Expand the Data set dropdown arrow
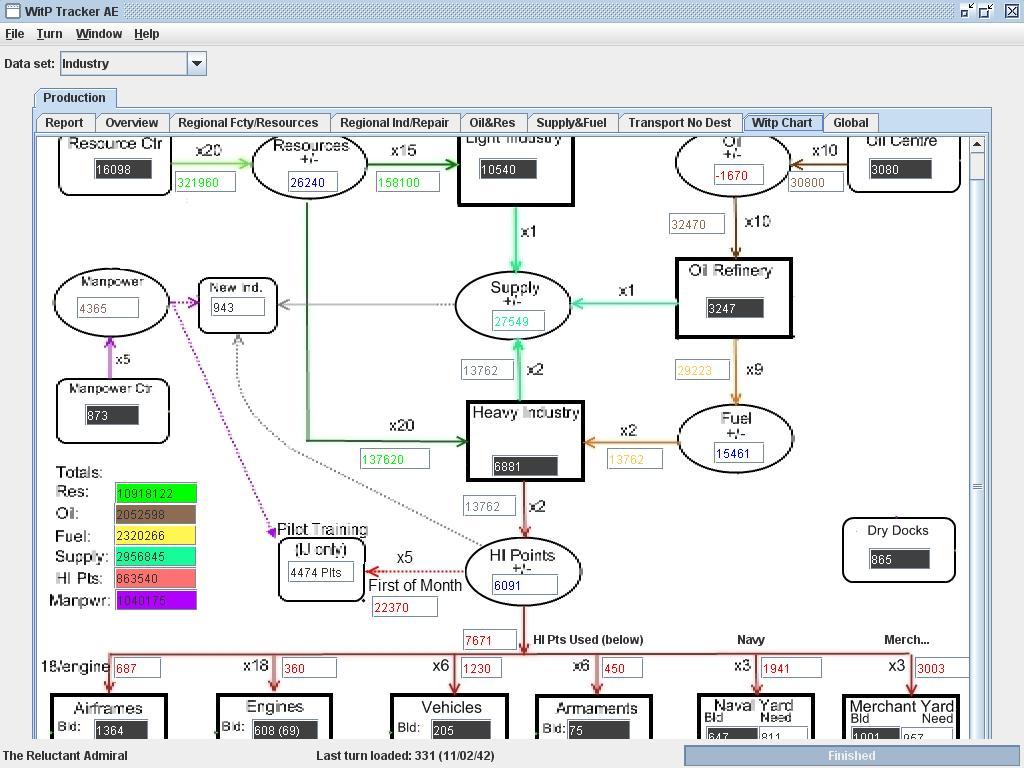The image size is (1024, 768). pyautogui.click(x=197, y=63)
